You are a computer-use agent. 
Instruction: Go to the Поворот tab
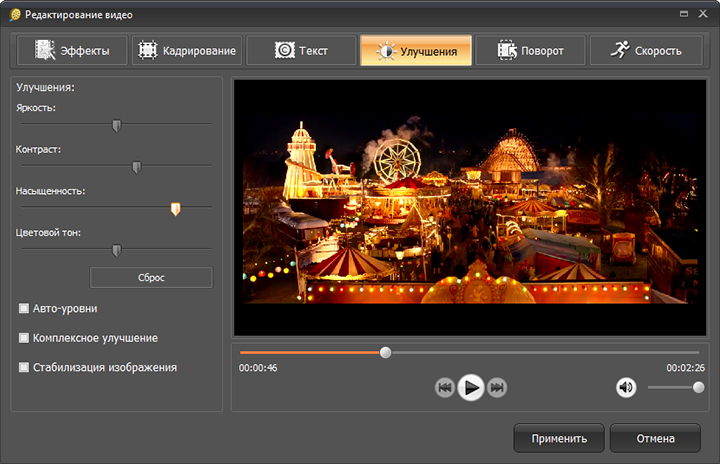click(x=529, y=50)
